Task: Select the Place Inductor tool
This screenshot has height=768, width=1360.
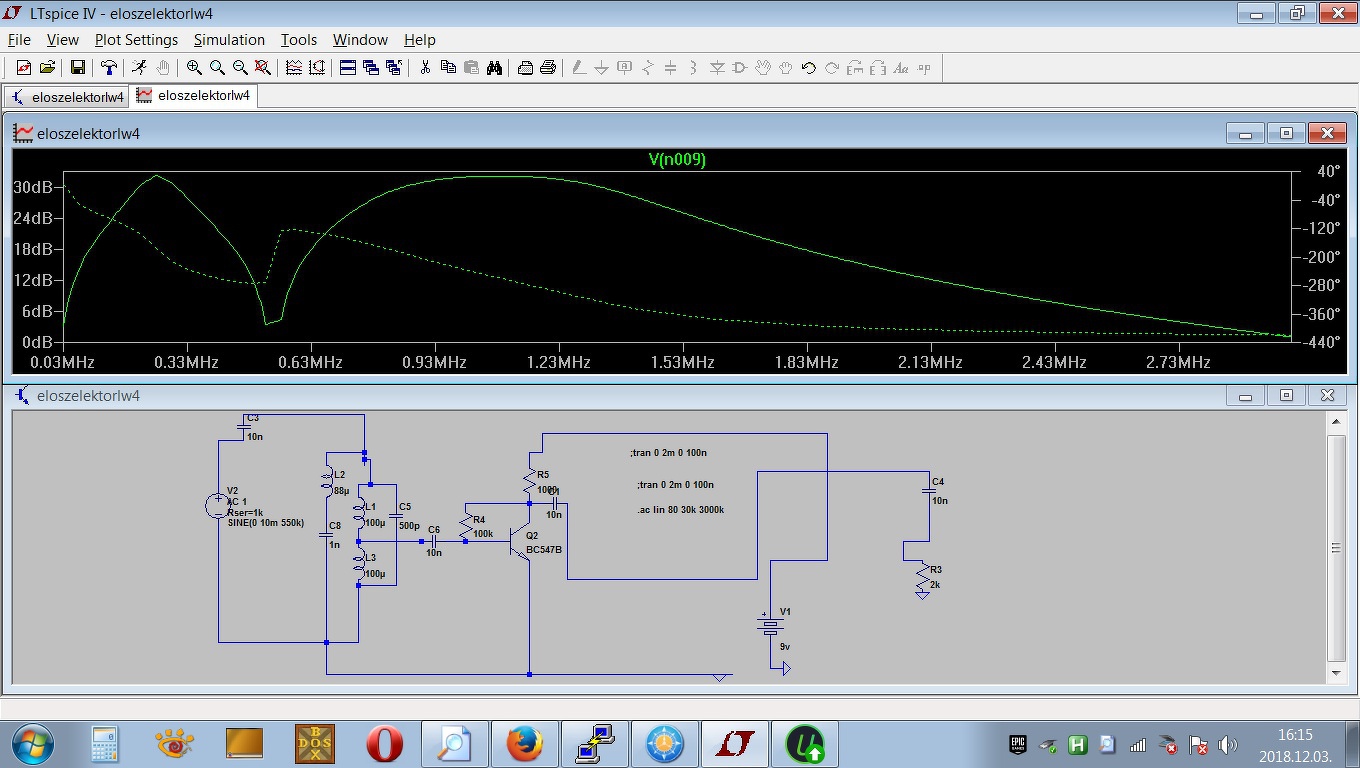Action: coord(694,68)
